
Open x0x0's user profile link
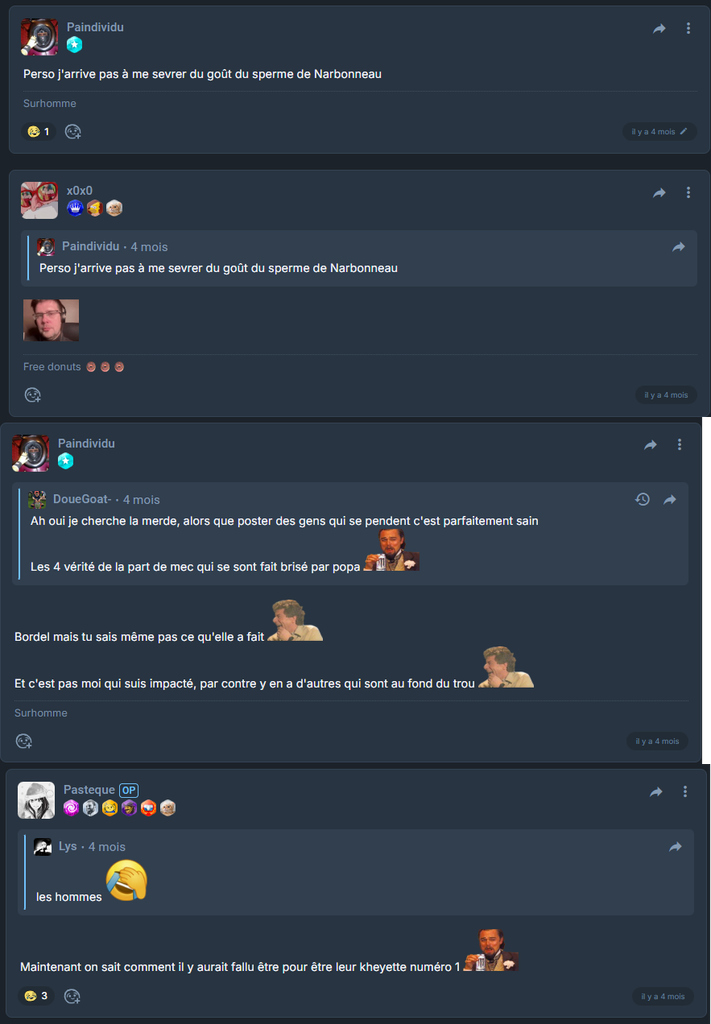point(79,191)
